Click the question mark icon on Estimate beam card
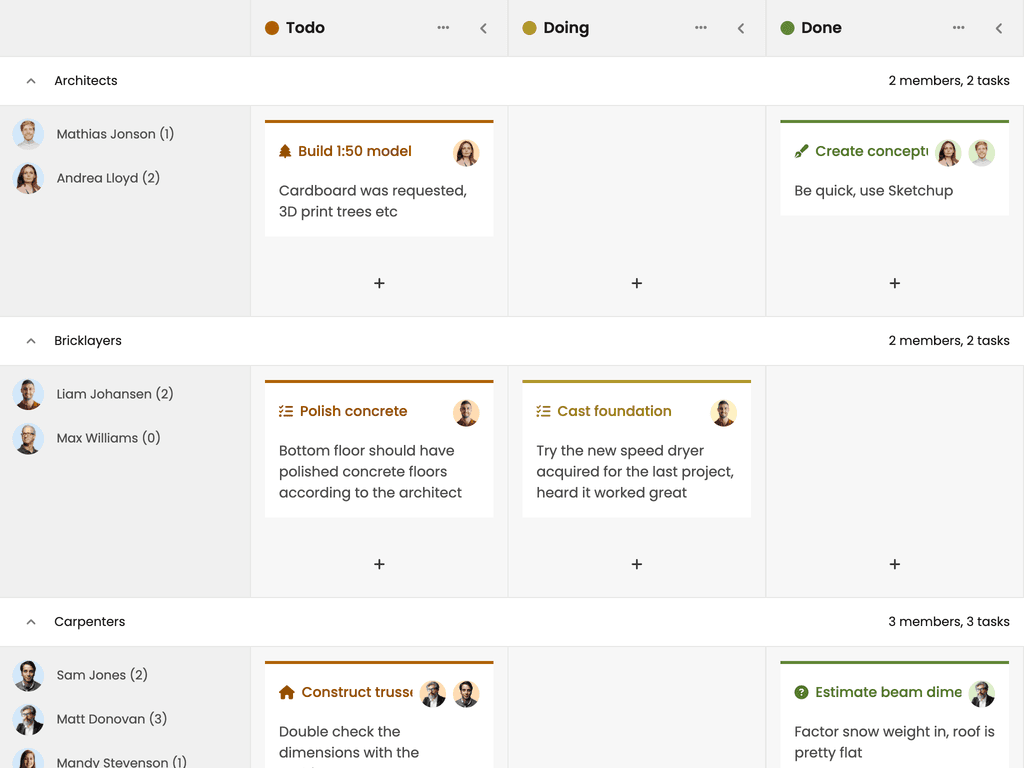 [x=801, y=692]
